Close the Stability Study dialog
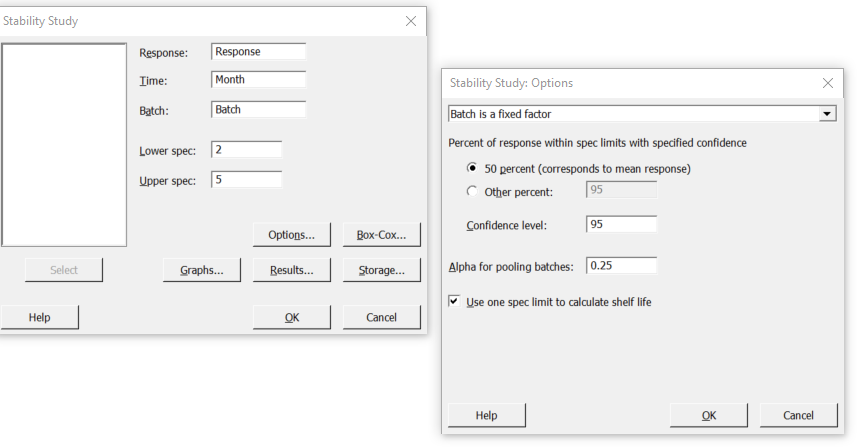 click(411, 21)
